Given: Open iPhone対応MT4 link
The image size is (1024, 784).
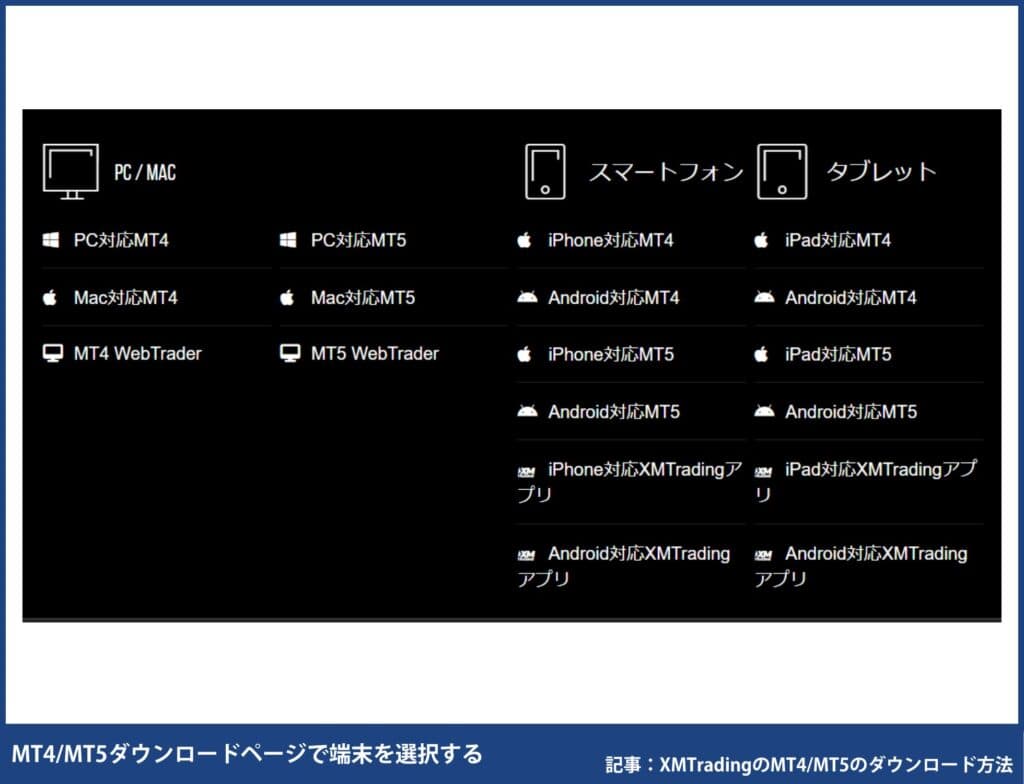Looking at the screenshot, I should tap(611, 240).
